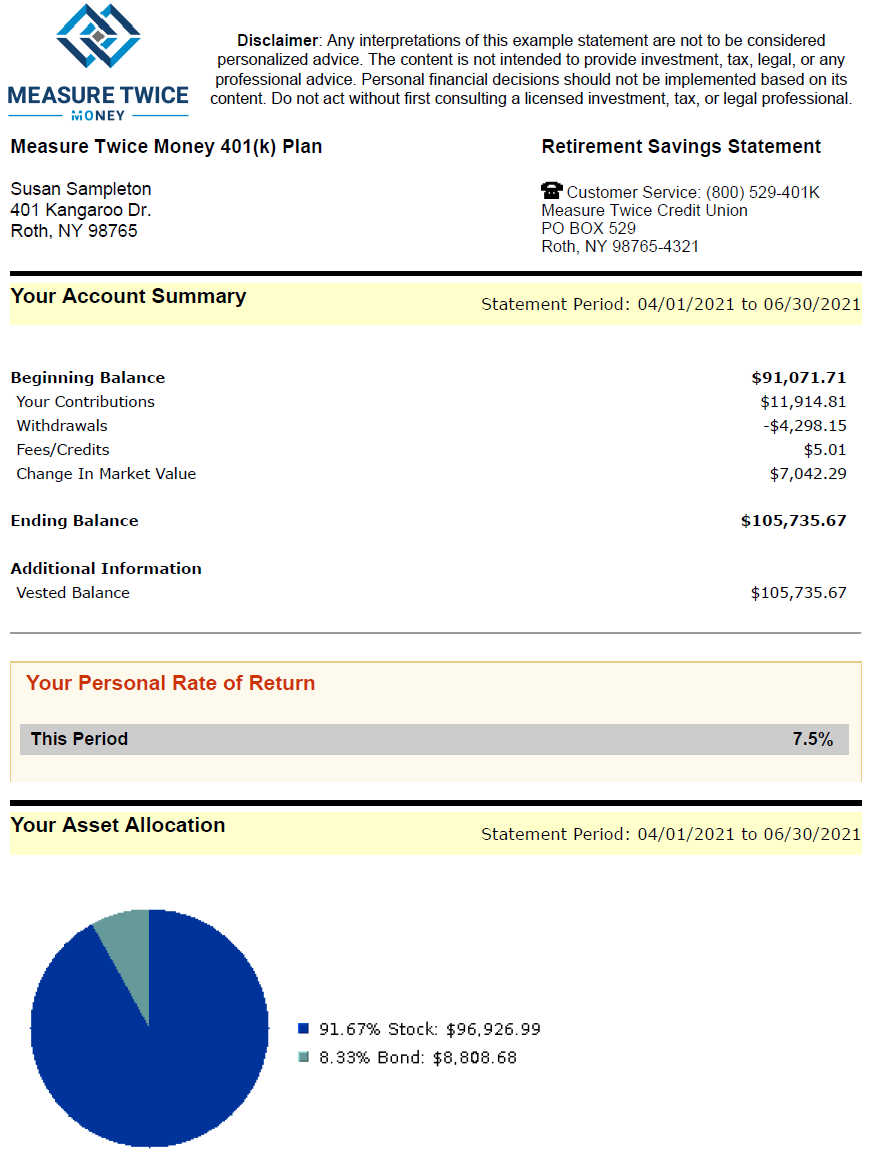Image resolution: width=869 pixels, height=1154 pixels.
Task: Click the Vested Balance label
Action: [x=73, y=593]
